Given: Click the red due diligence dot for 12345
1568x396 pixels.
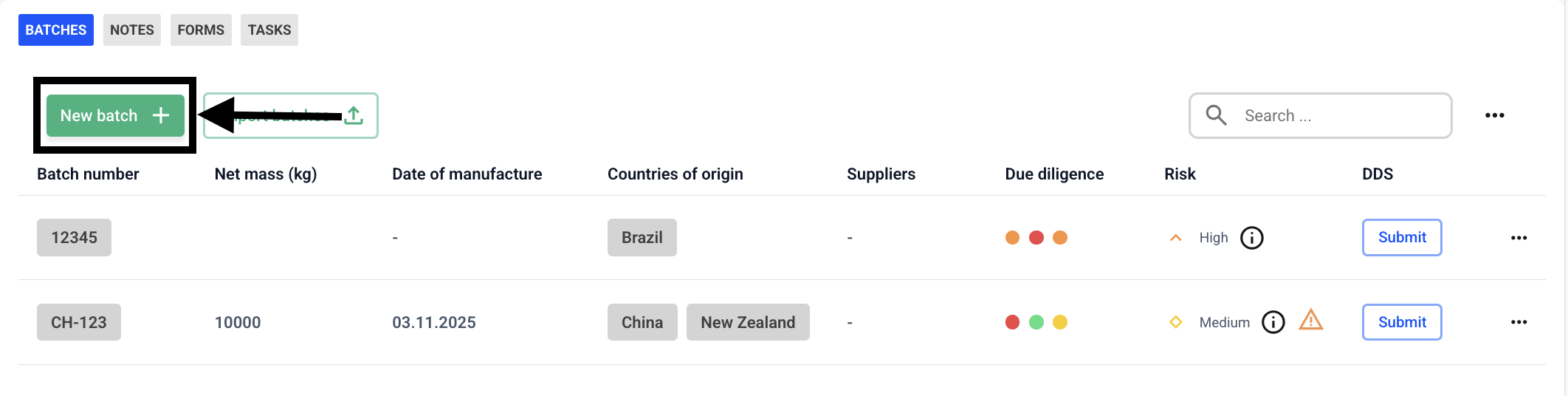Looking at the screenshot, I should tap(1036, 237).
